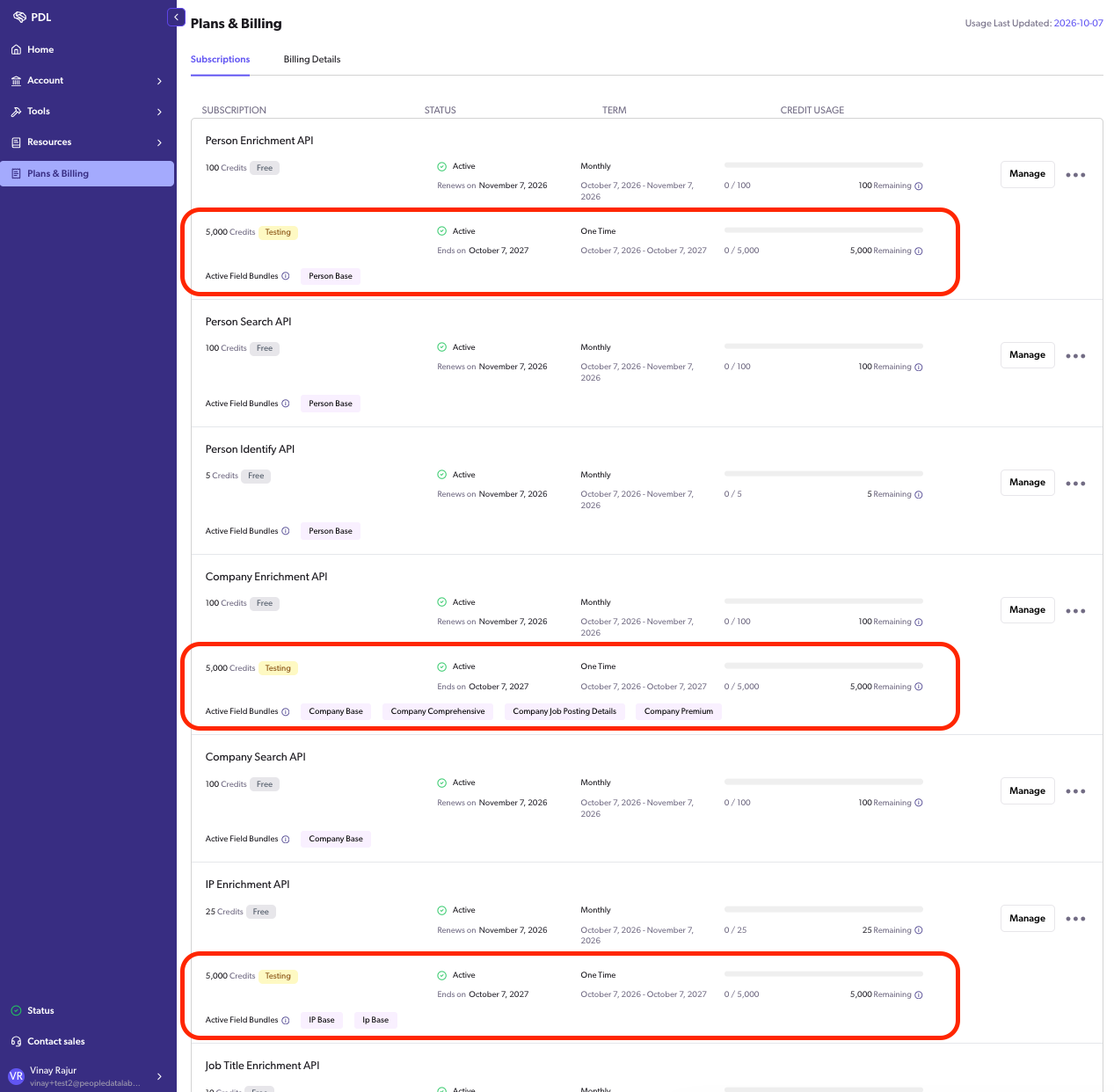Click the Company Base tag under Company Search
Image resolution: width=1114 pixels, height=1092 pixels.
click(336, 839)
